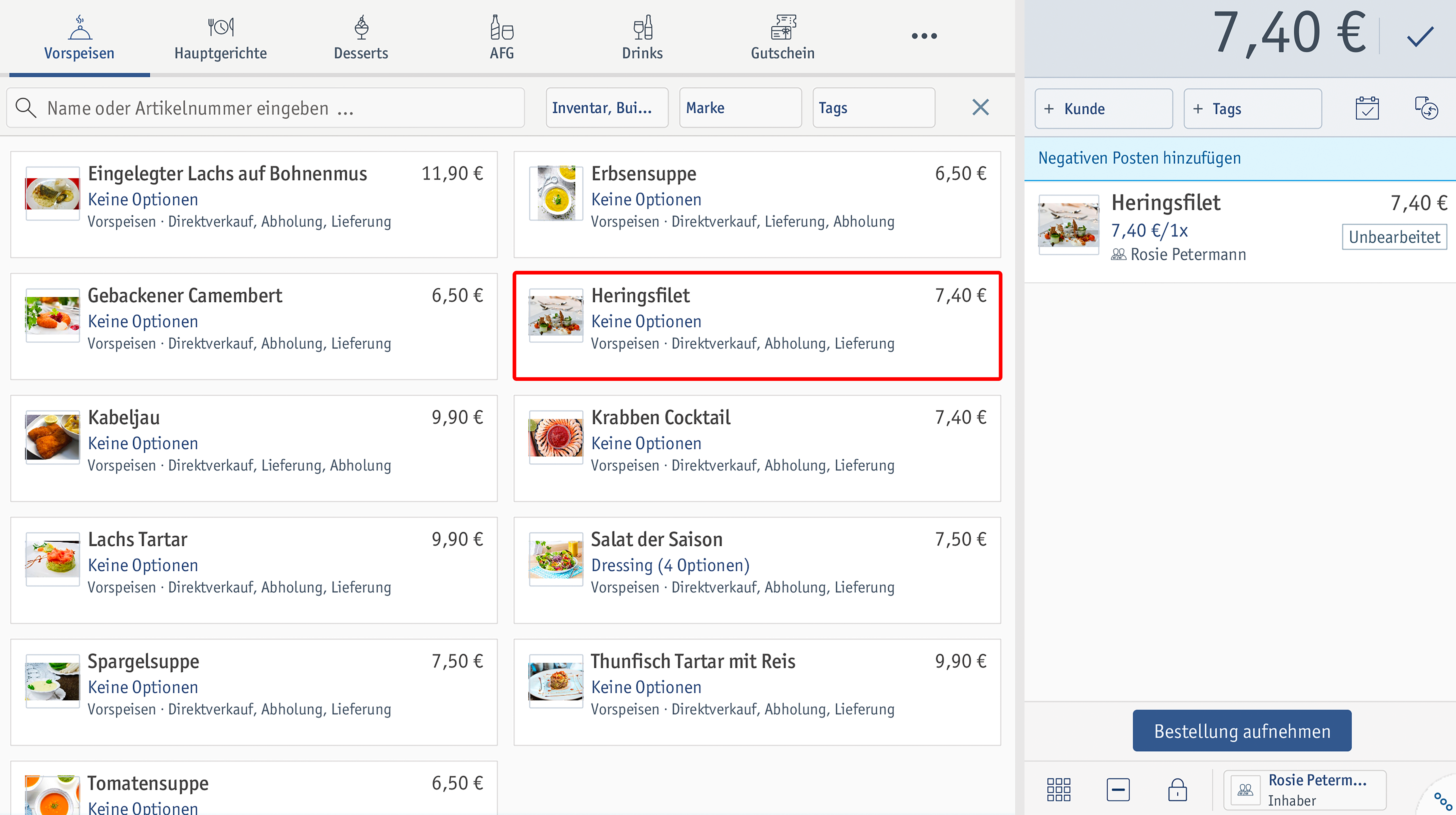Image resolution: width=1456 pixels, height=815 pixels.
Task: Click the 9,90 € price of Thunfisch Tartar
Action: [x=961, y=661]
